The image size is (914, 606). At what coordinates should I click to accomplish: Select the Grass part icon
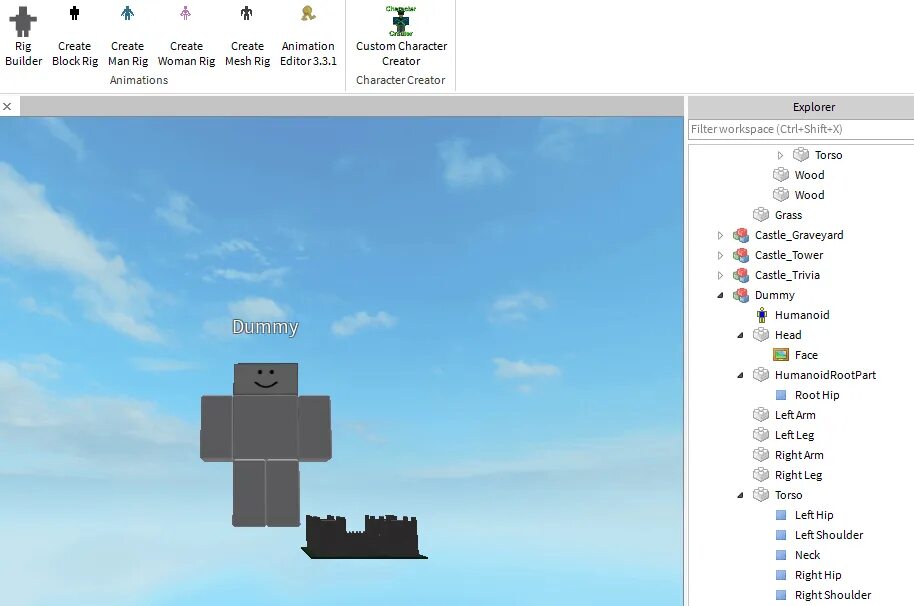click(761, 215)
